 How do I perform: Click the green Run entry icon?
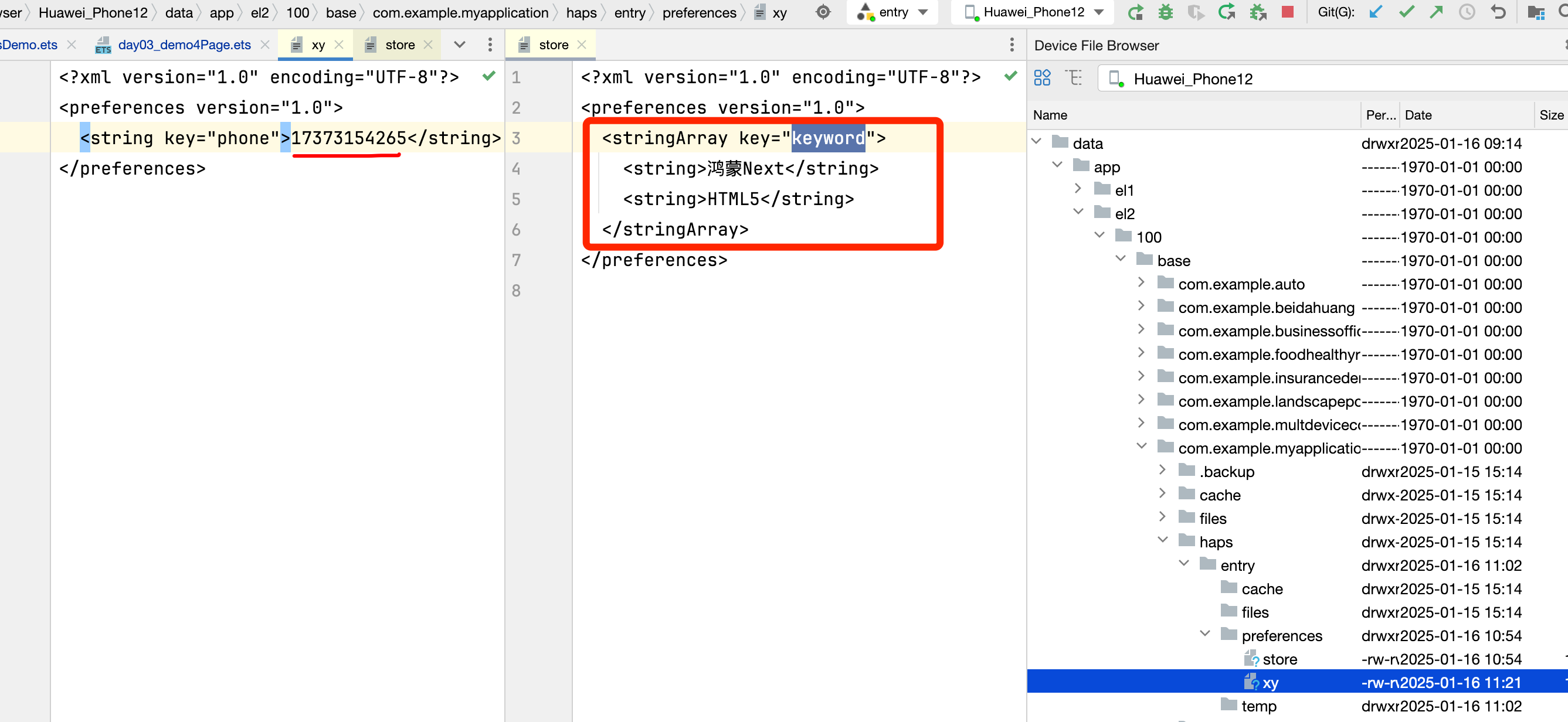click(1135, 12)
